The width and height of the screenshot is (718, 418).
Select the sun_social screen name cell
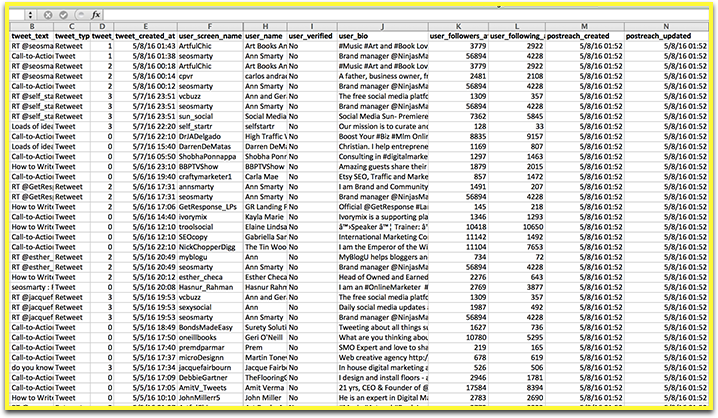coord(210,116)
